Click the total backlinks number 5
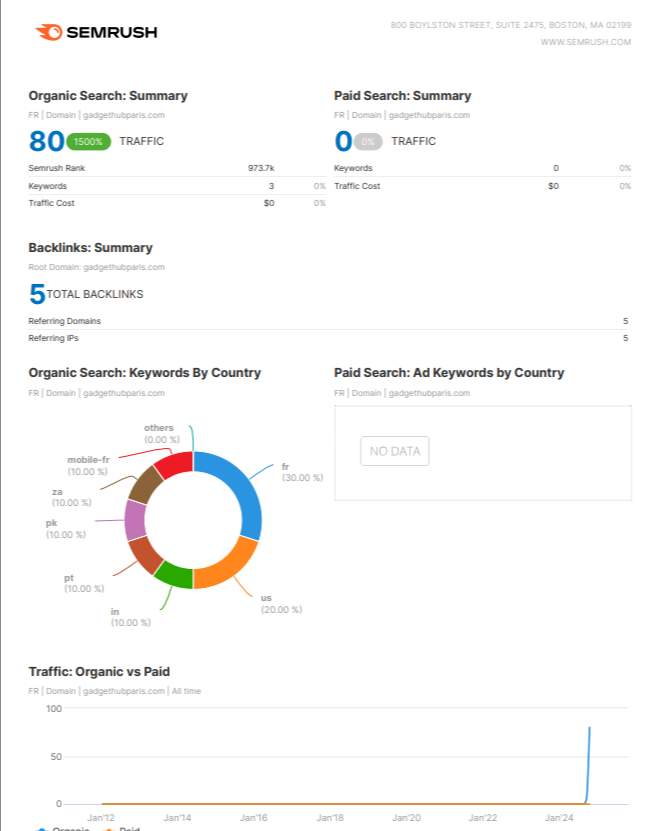 pos(37,294)
